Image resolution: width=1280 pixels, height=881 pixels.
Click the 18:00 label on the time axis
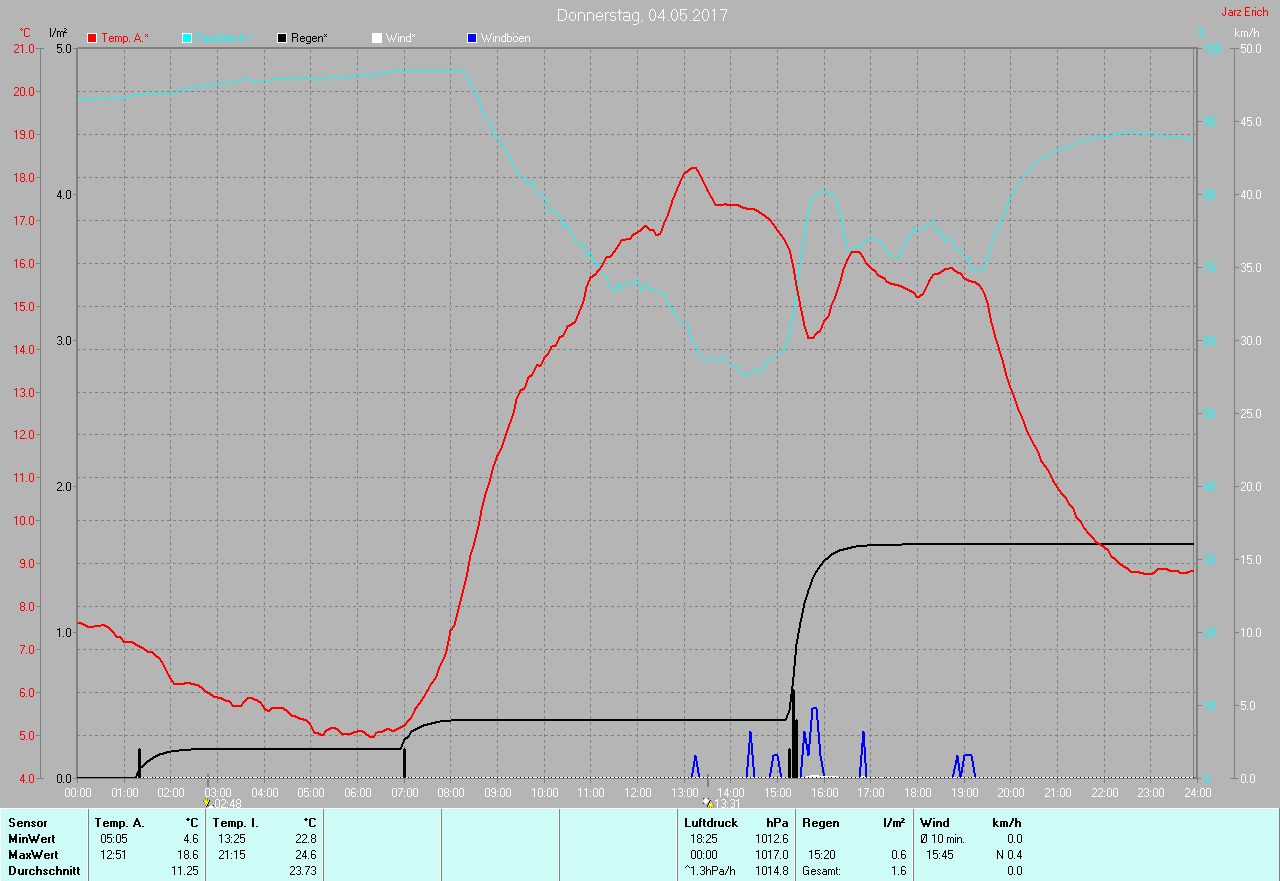[917, 792]
